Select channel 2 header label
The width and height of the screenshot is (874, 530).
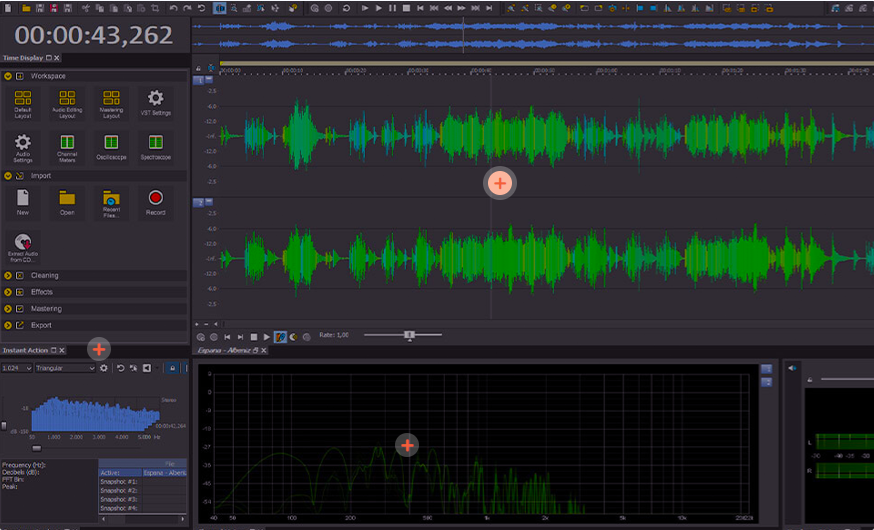pos(198,202)
